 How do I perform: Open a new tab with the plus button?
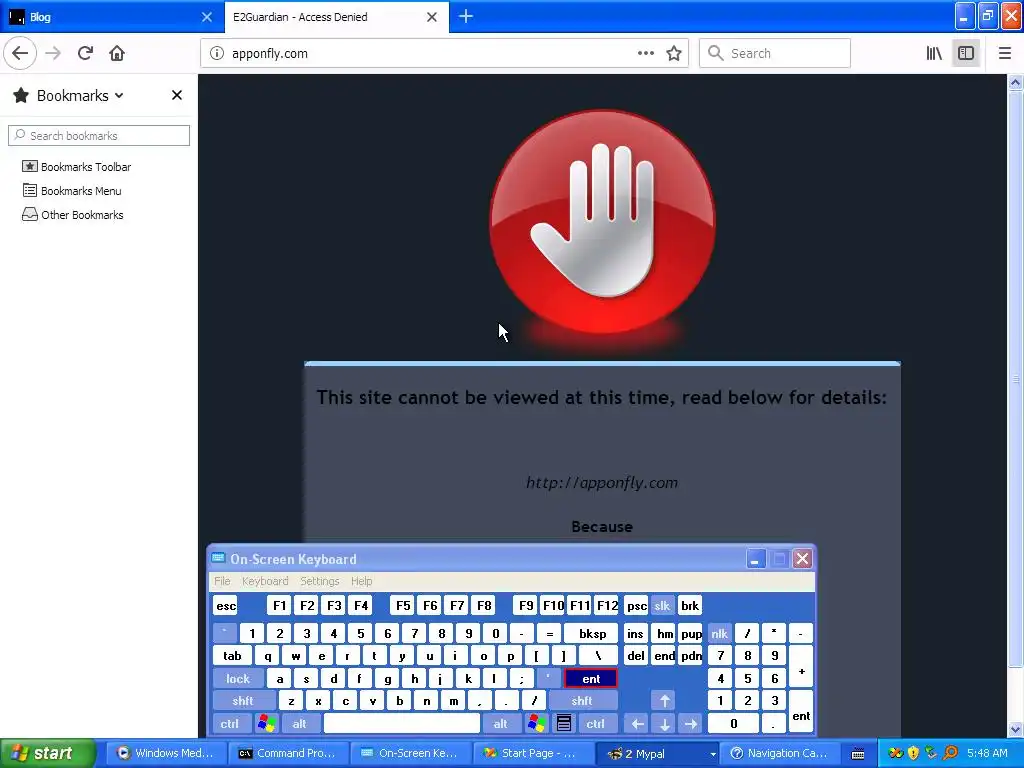click(x=466, y=17)
